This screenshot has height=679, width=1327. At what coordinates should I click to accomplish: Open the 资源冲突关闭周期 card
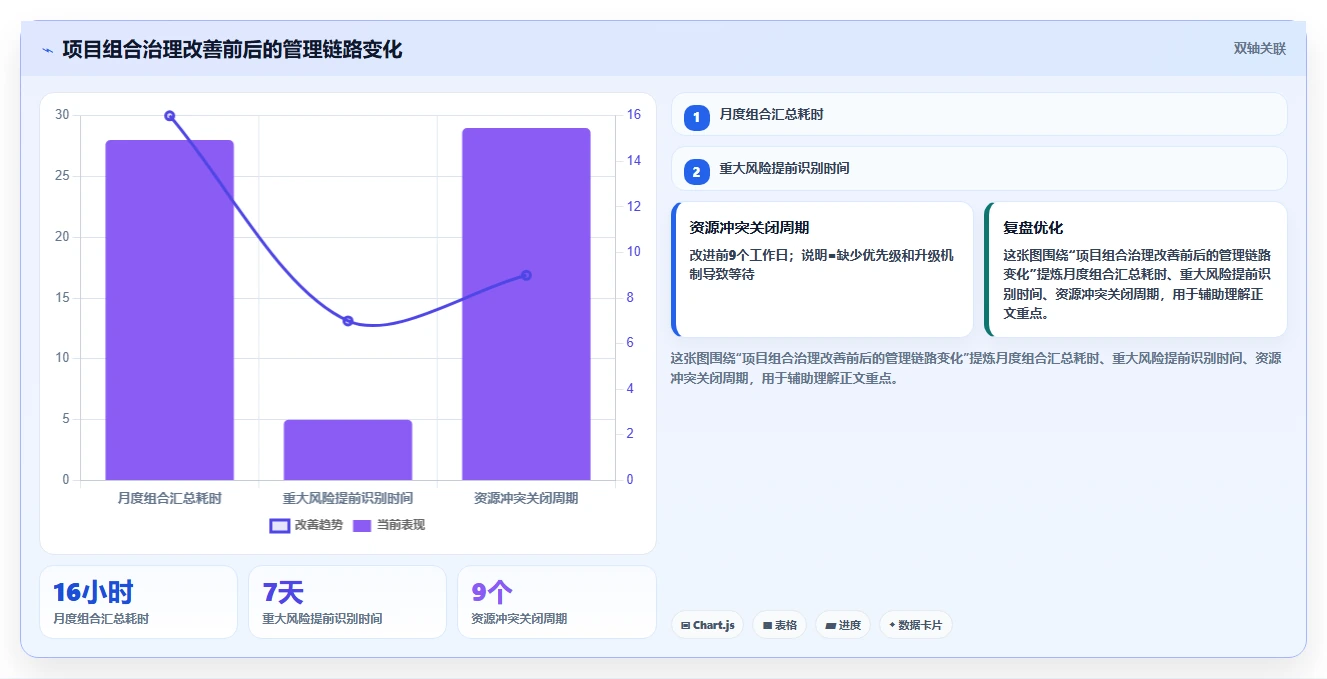822,270
